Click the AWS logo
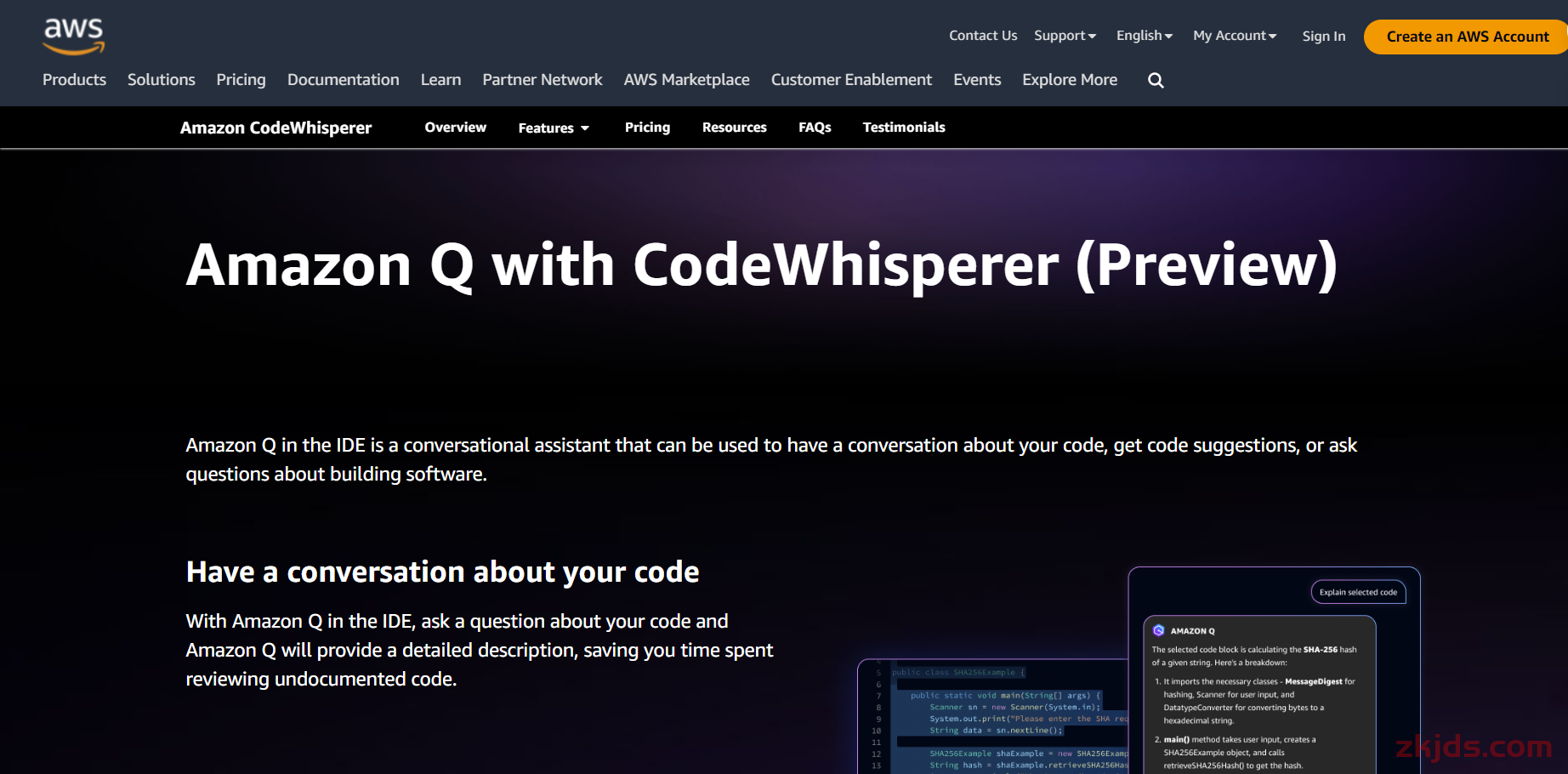Viewport: 1568px width, 774px height. click(x=74, y=37)
